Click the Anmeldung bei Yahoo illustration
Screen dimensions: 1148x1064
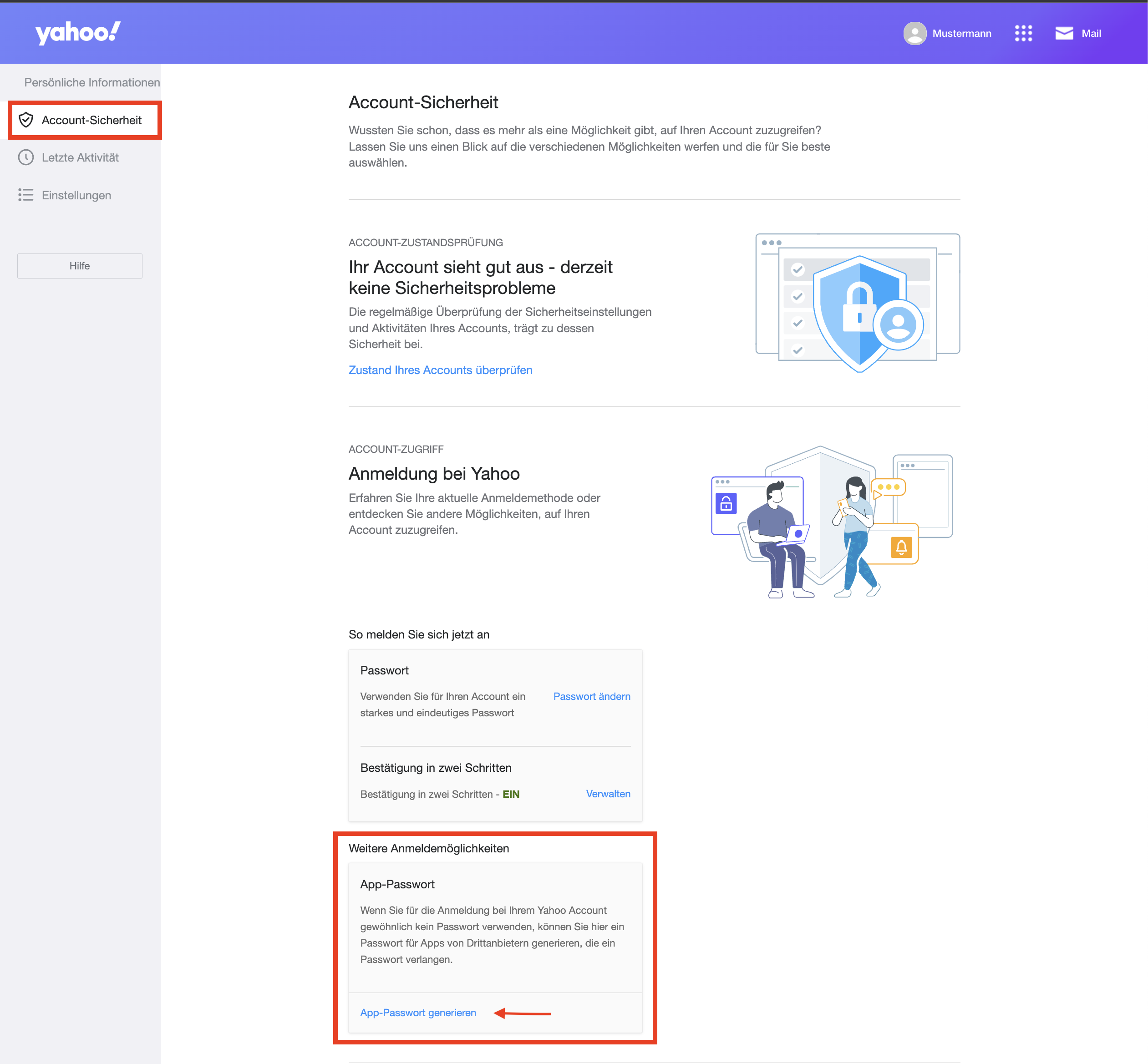(832, 522)
